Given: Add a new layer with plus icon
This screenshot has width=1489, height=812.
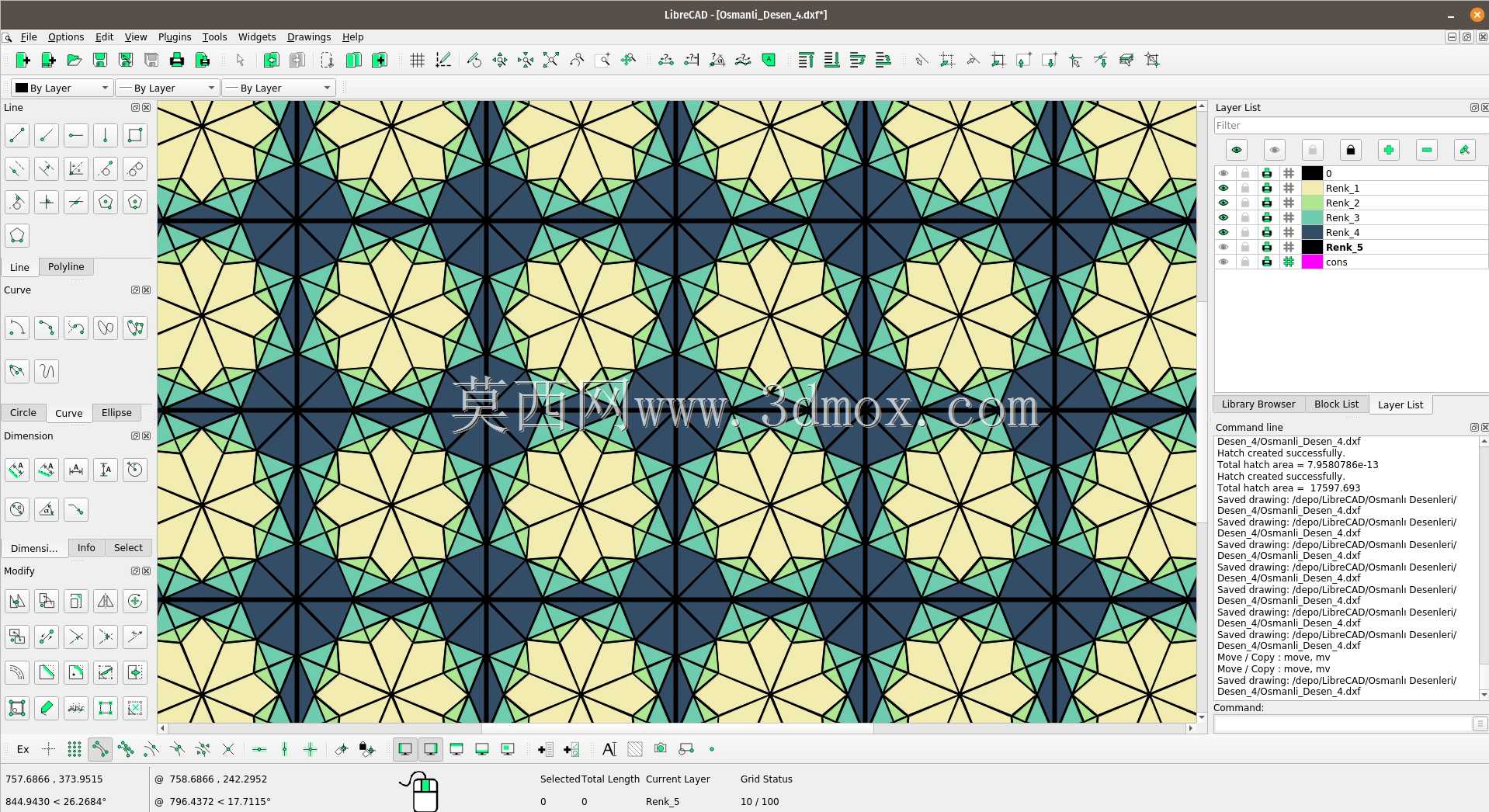Looking at the screenshot, I should (1388, 150).
